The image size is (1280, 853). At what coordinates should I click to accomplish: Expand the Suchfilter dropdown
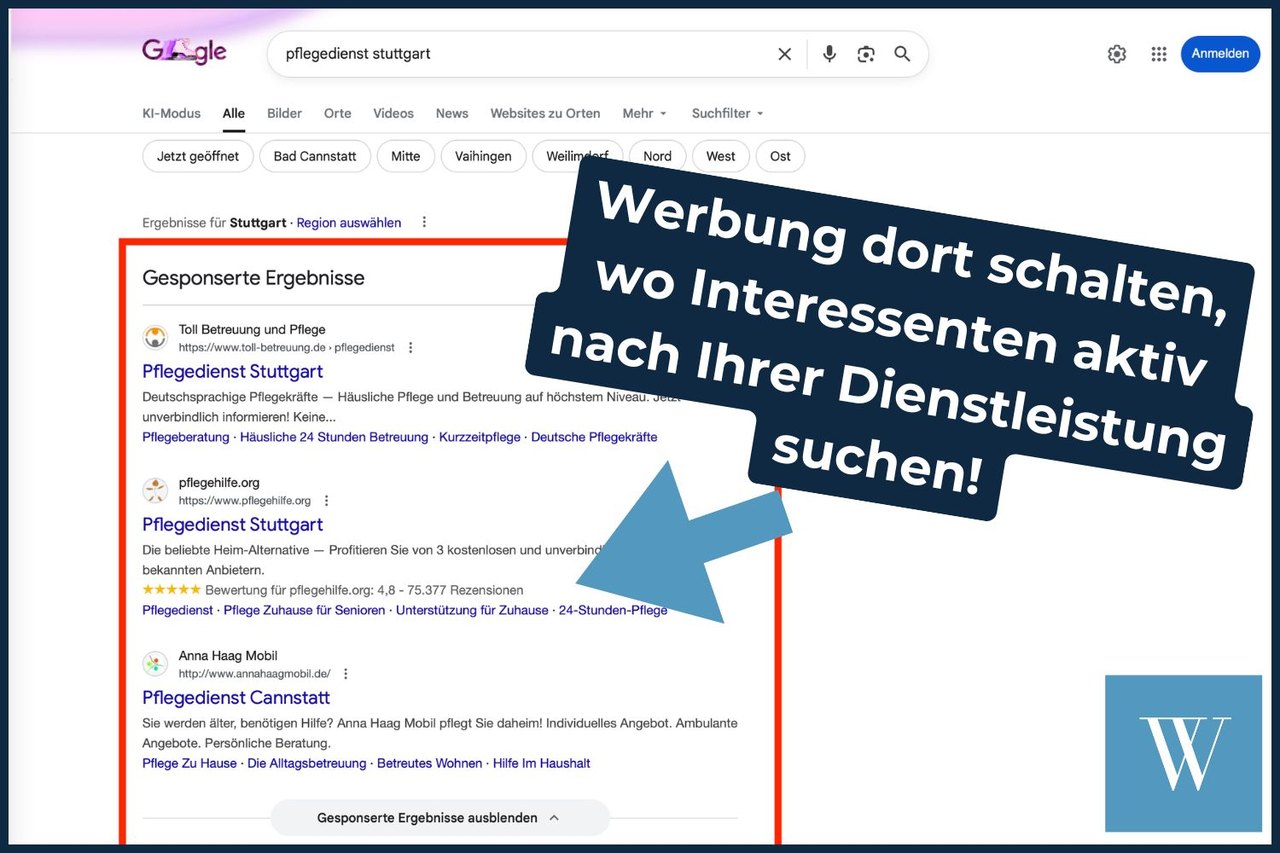[727, 113]
